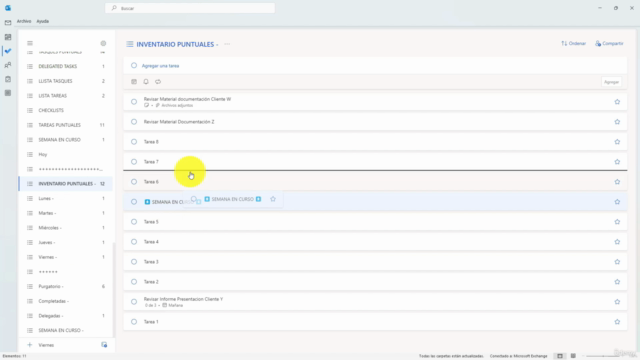
Task: Click the reminder bell icon under add task
Action: (146, 82)
